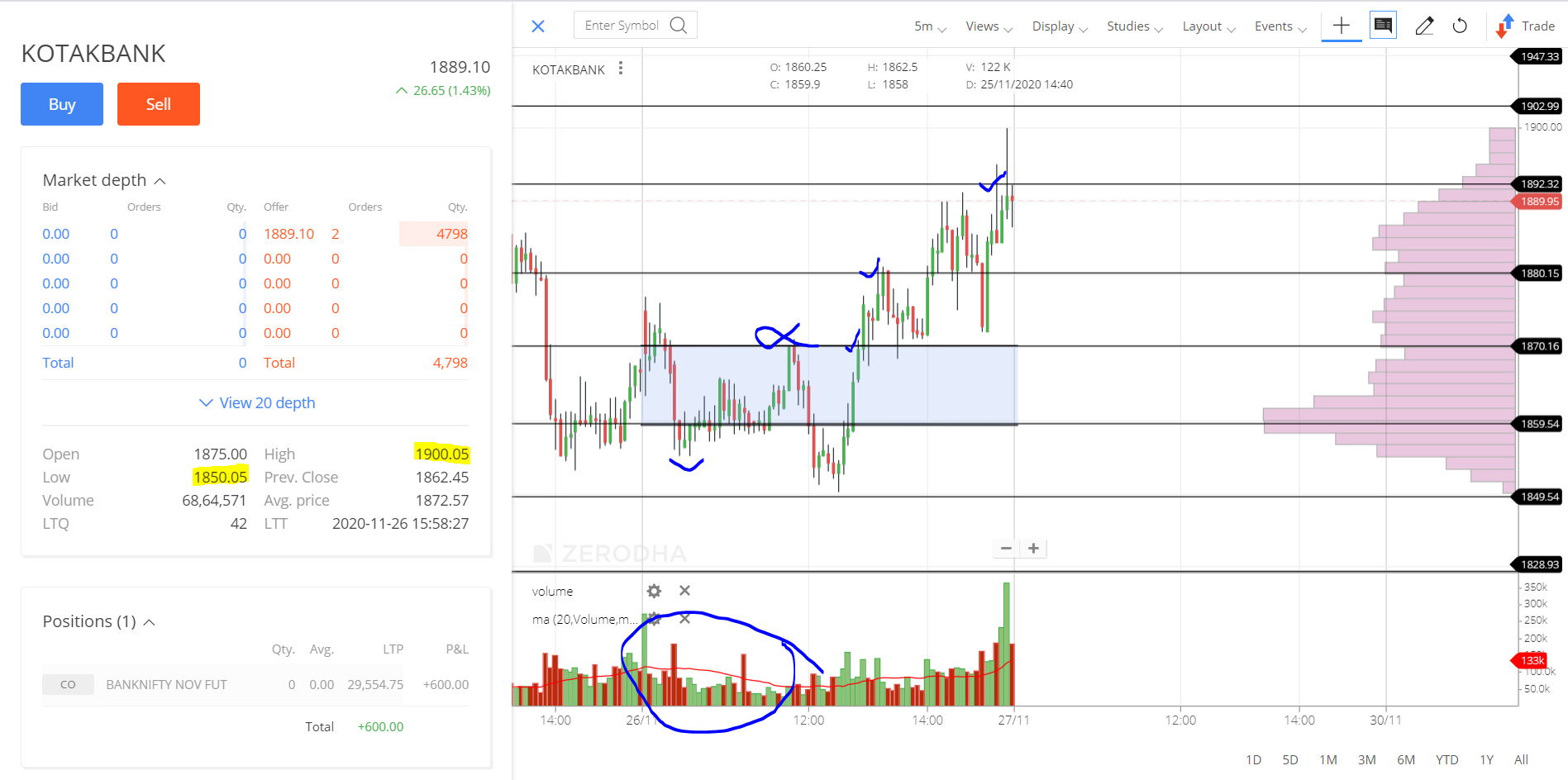Screen dimensions: 1568x780
Task: Click the highlighted Low value 1850.05
Action: [220, 477]
